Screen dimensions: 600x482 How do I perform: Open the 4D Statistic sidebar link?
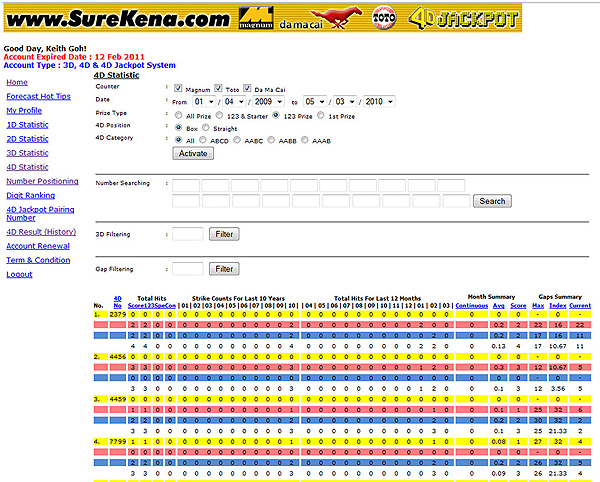click(28, 167)
